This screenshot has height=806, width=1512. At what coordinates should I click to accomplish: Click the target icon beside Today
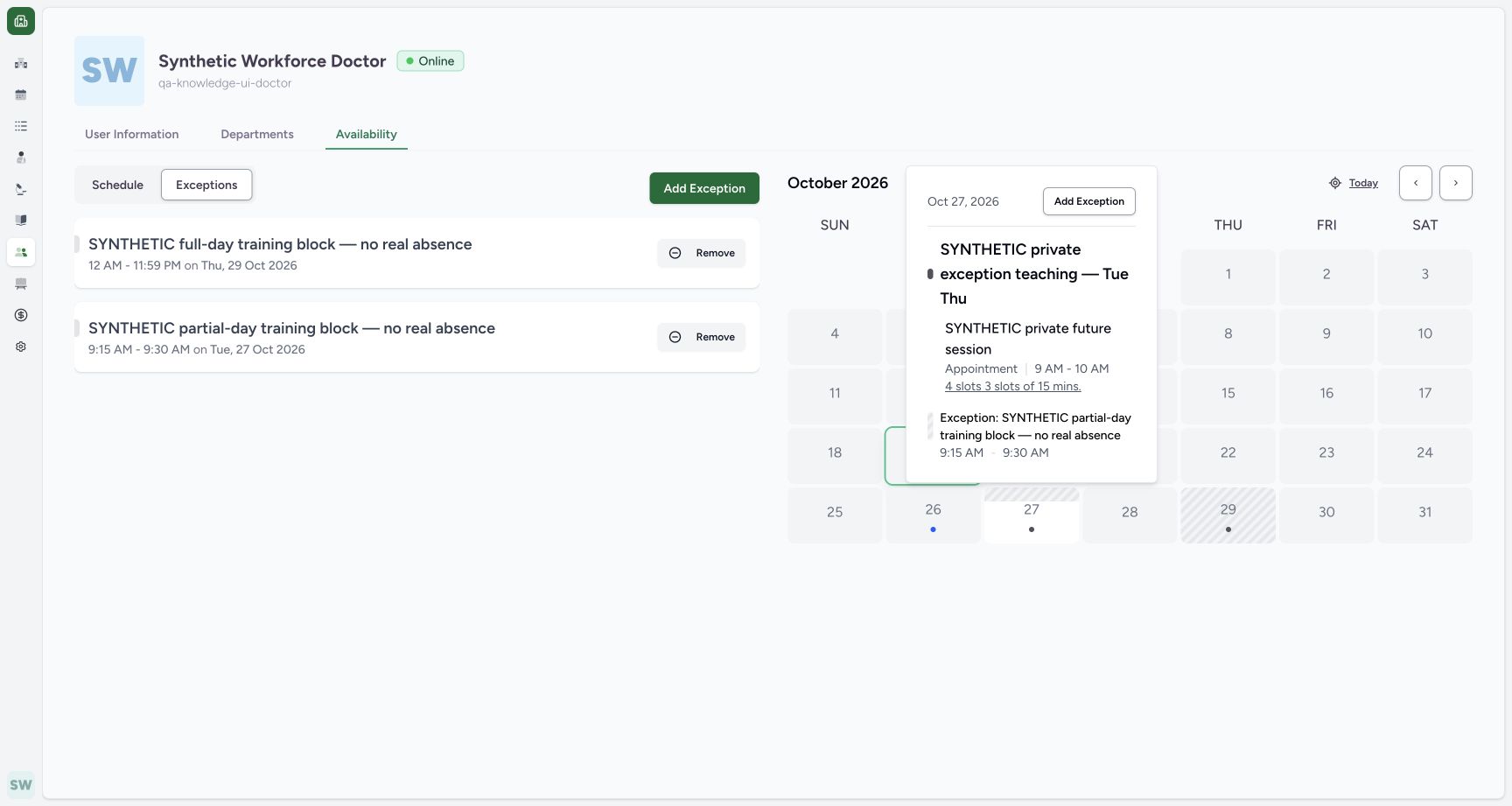coord(1335,183)
